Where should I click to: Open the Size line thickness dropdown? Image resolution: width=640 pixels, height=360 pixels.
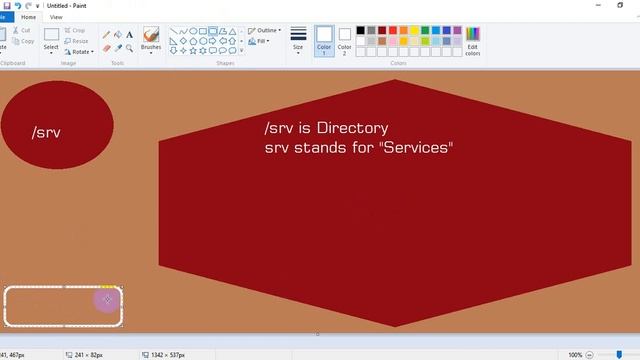click(298, 40)
